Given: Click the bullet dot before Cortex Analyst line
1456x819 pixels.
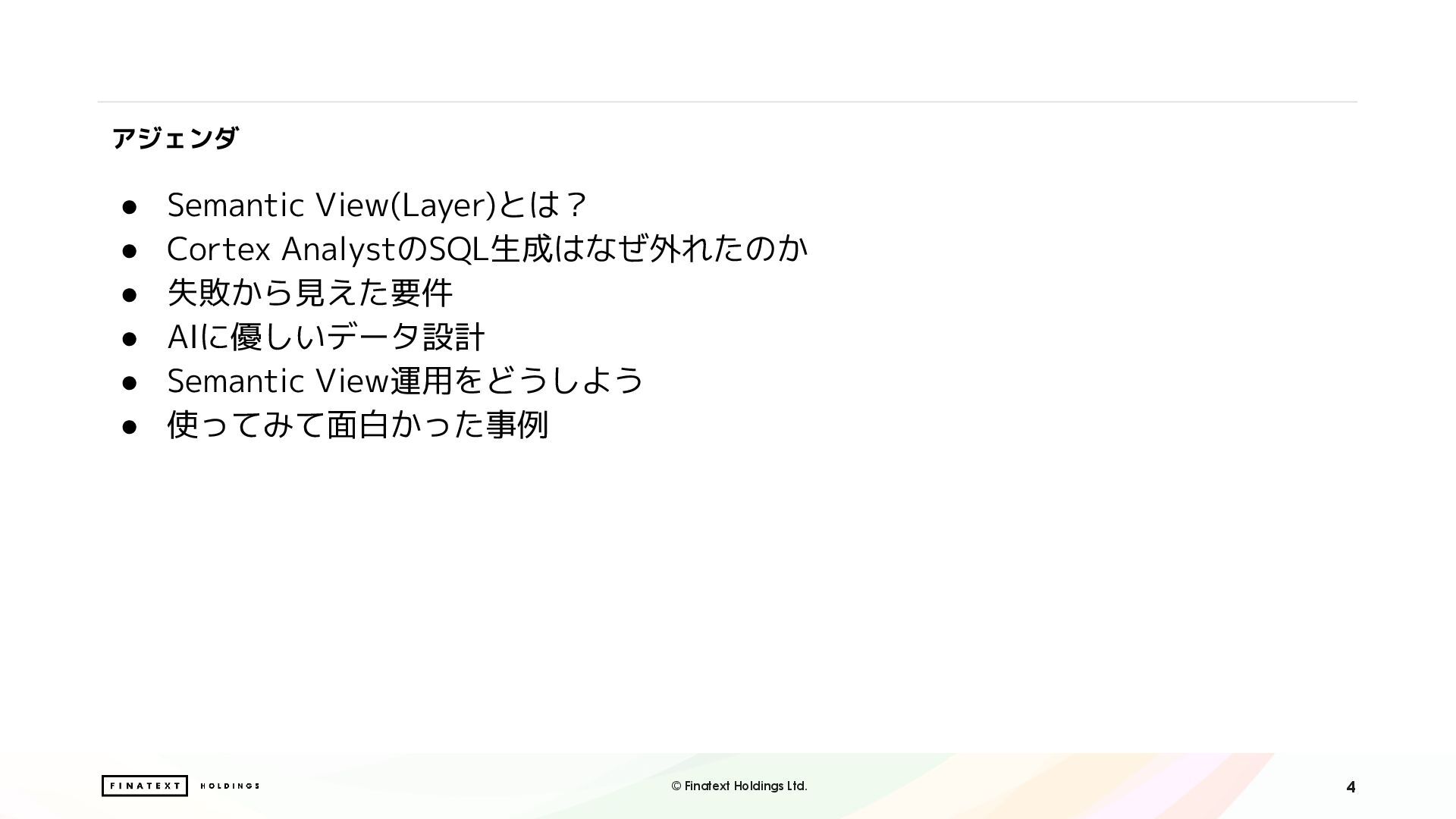Looking at the screenshot, I should pos(129,251).
